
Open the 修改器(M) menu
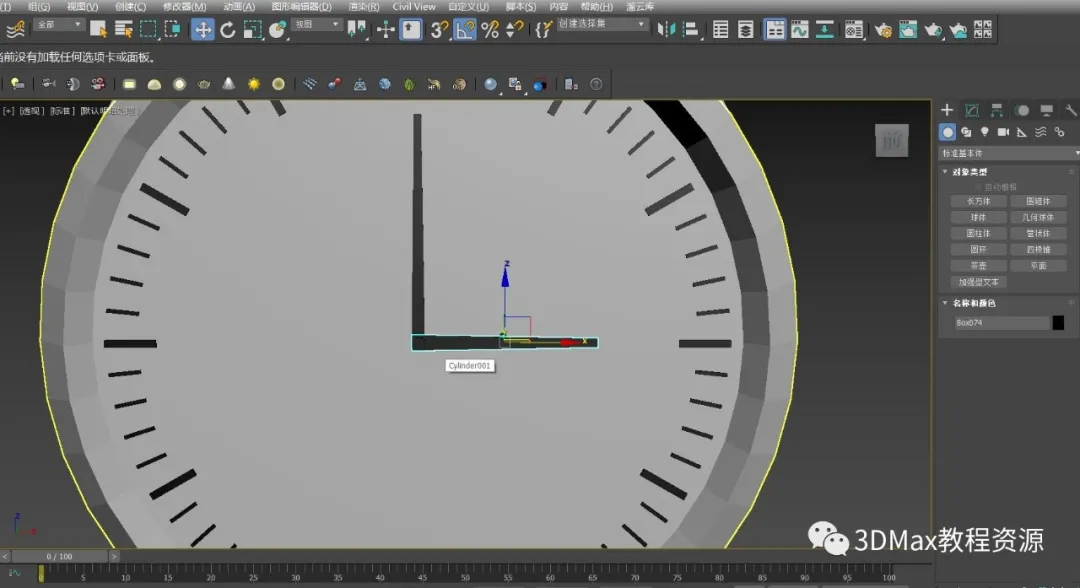click(184, 6)
